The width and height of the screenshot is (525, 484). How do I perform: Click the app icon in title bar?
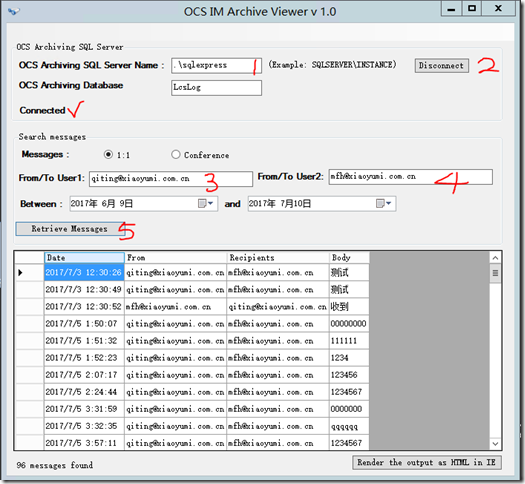(x=14, y=11)
